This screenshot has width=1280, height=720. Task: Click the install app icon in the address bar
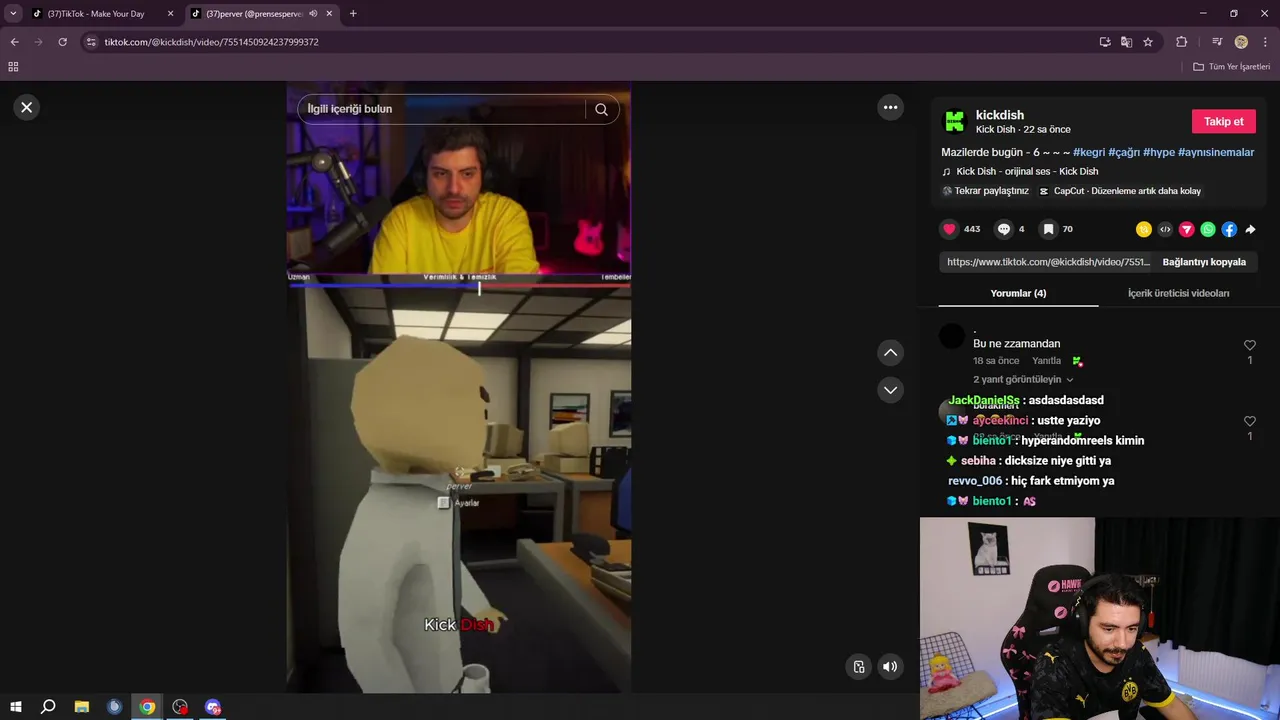tap(1105, 42)
